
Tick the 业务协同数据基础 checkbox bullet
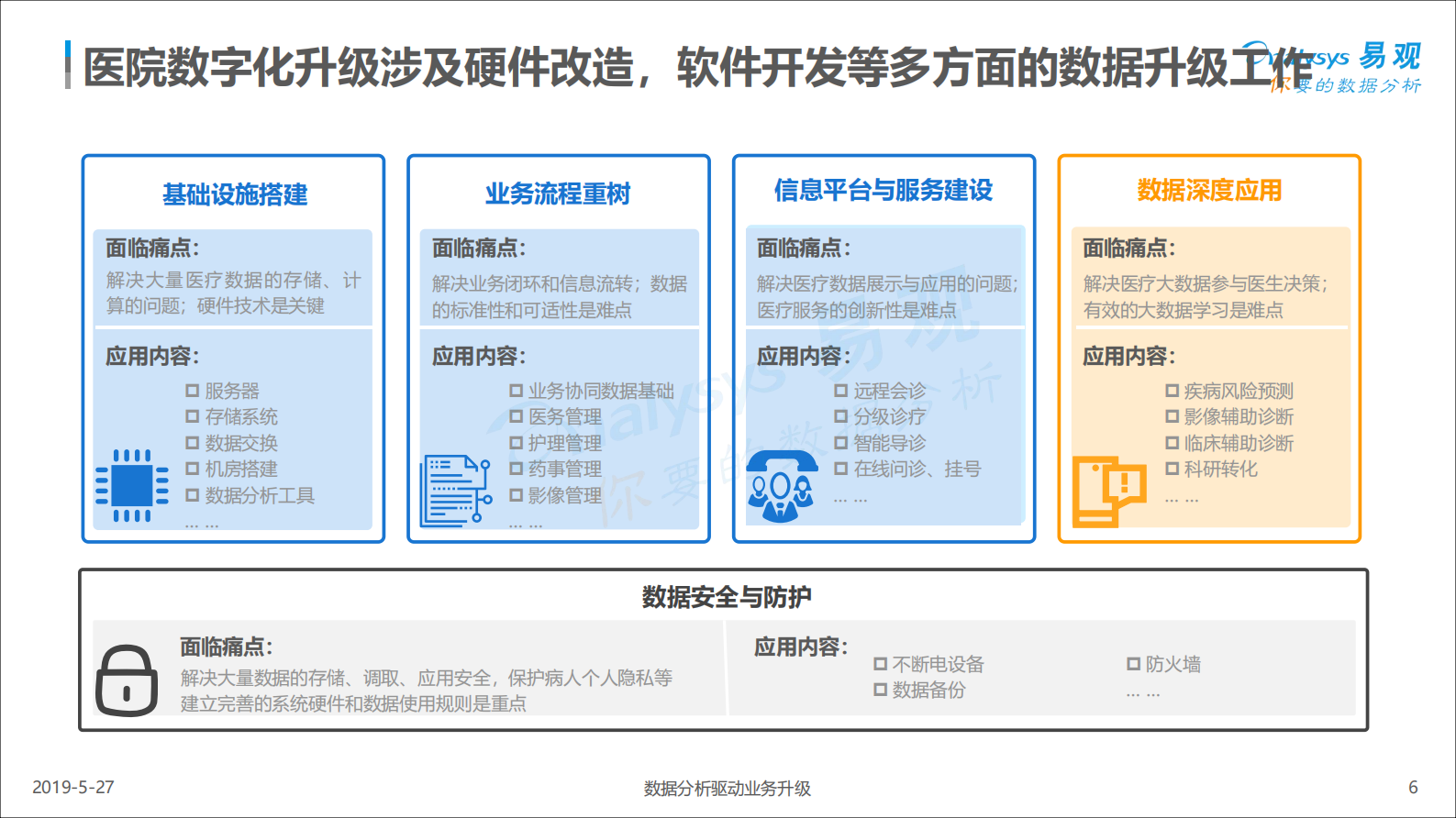point(517,391)
